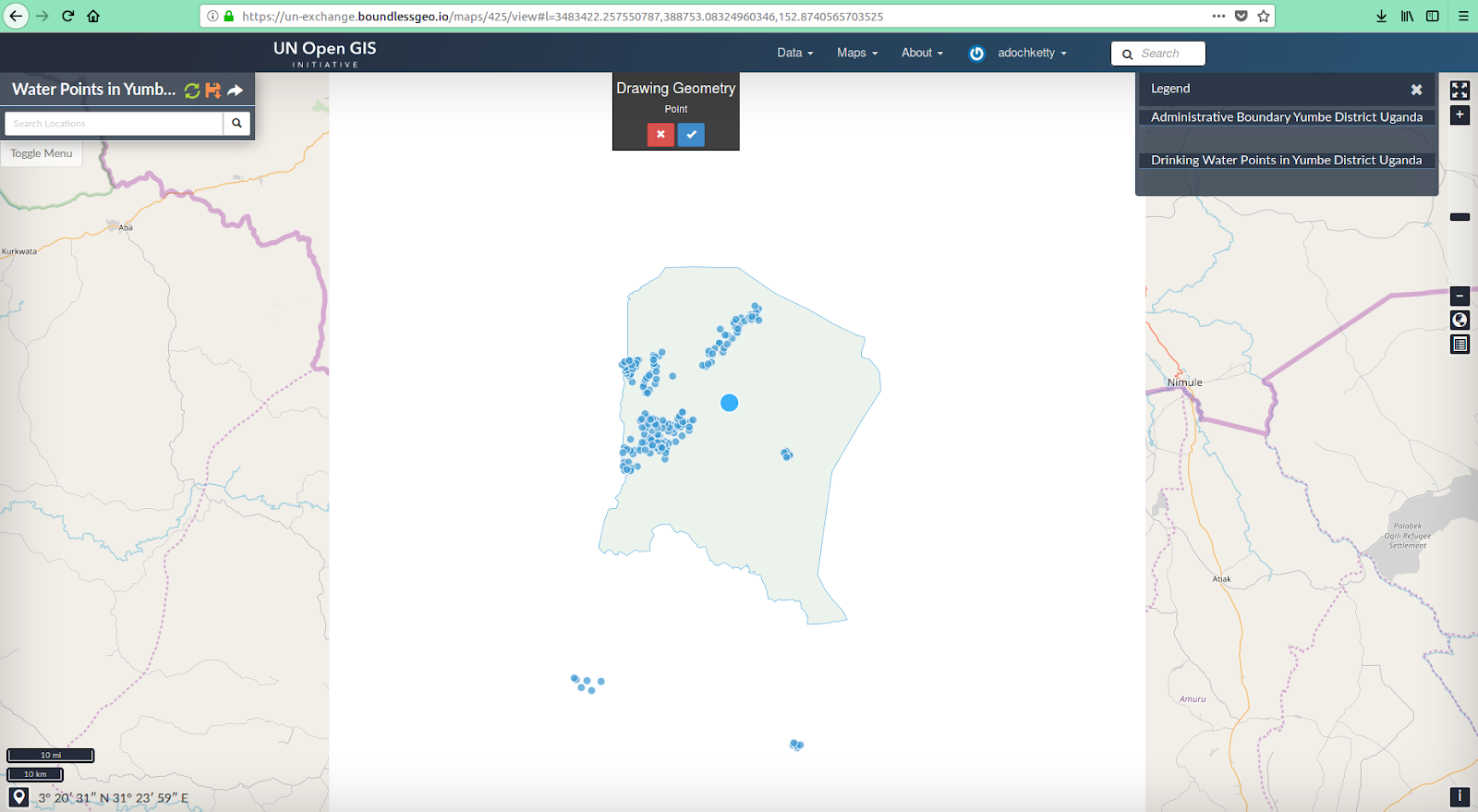Zoom out with the minus button
Image resolution: width=1478 pixels, height=812 pixels.
pyautogui.click(x=1460, y=297)
